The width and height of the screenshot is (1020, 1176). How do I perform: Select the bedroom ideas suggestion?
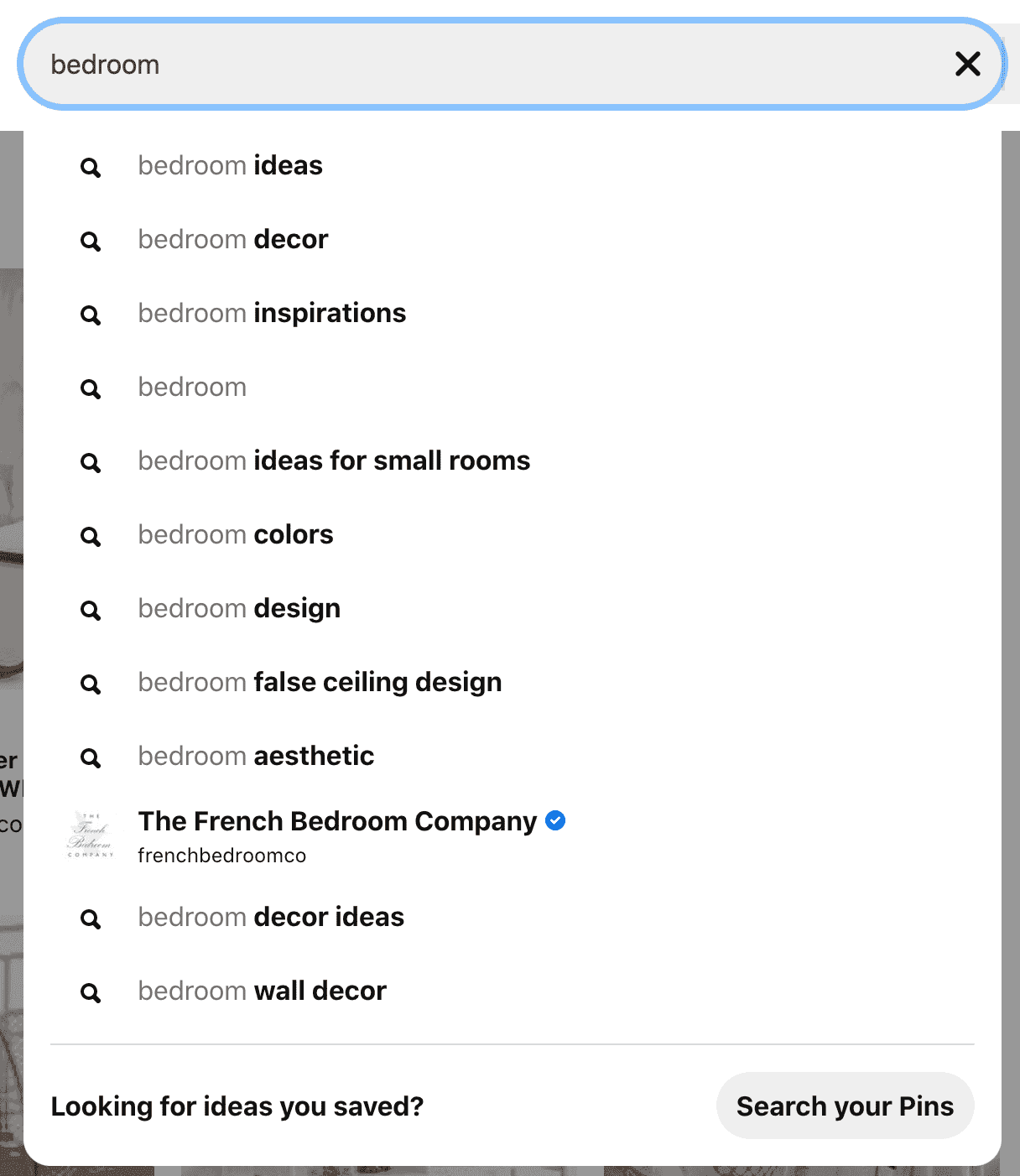point(230,165)
